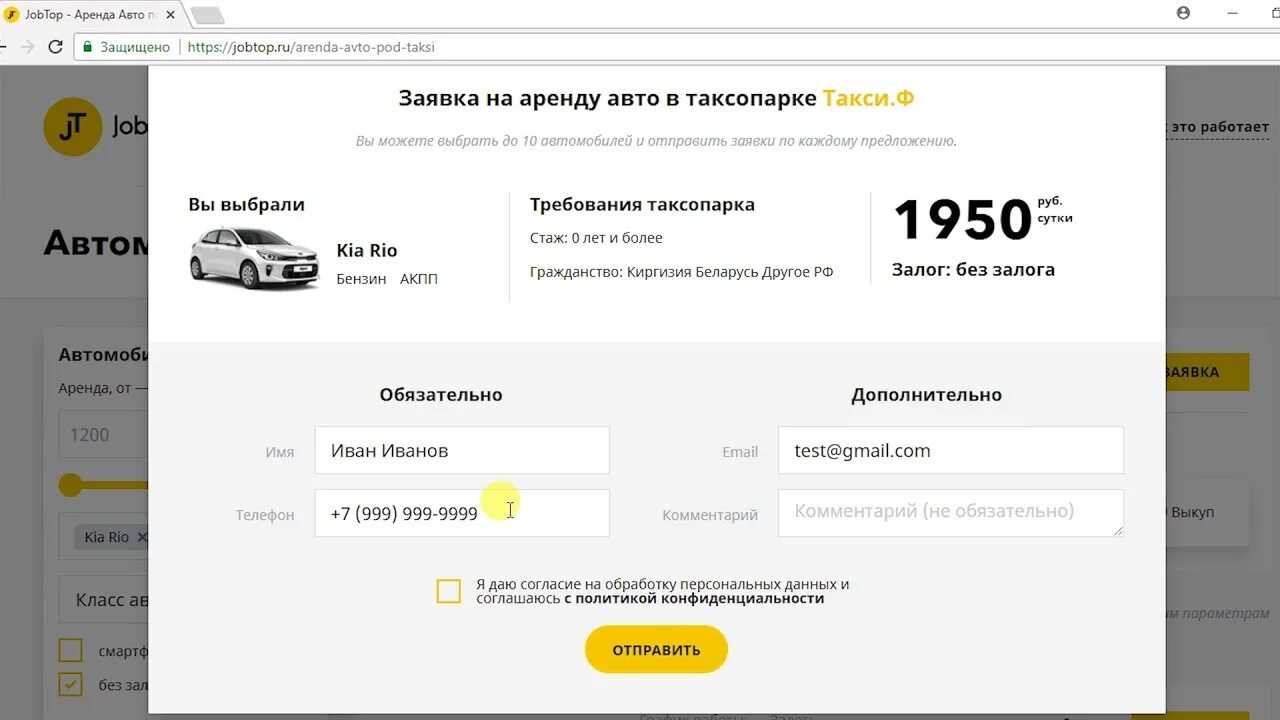Switch to the JobTop browser tab
1280x720 pixels.
(x=88, y=15)
